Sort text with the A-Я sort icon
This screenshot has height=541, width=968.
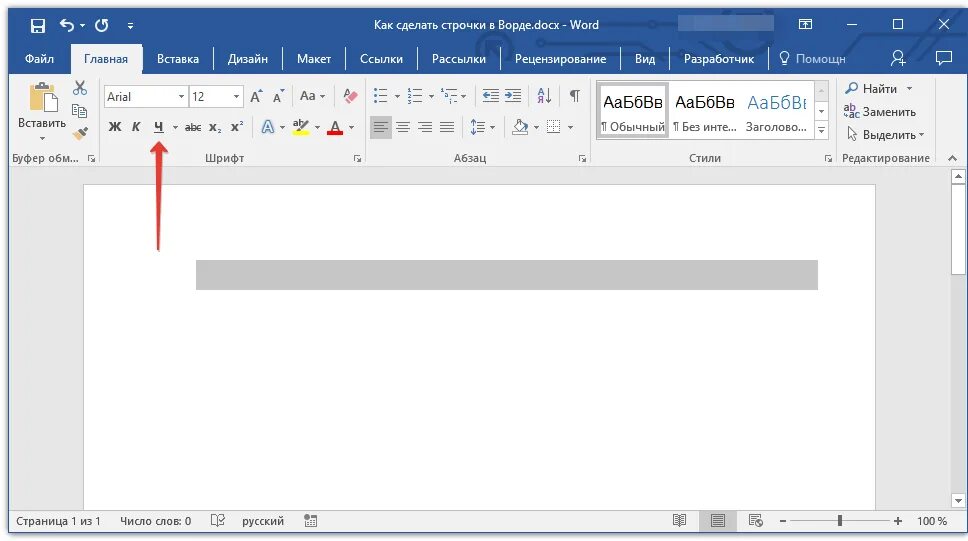coord(544,96)
